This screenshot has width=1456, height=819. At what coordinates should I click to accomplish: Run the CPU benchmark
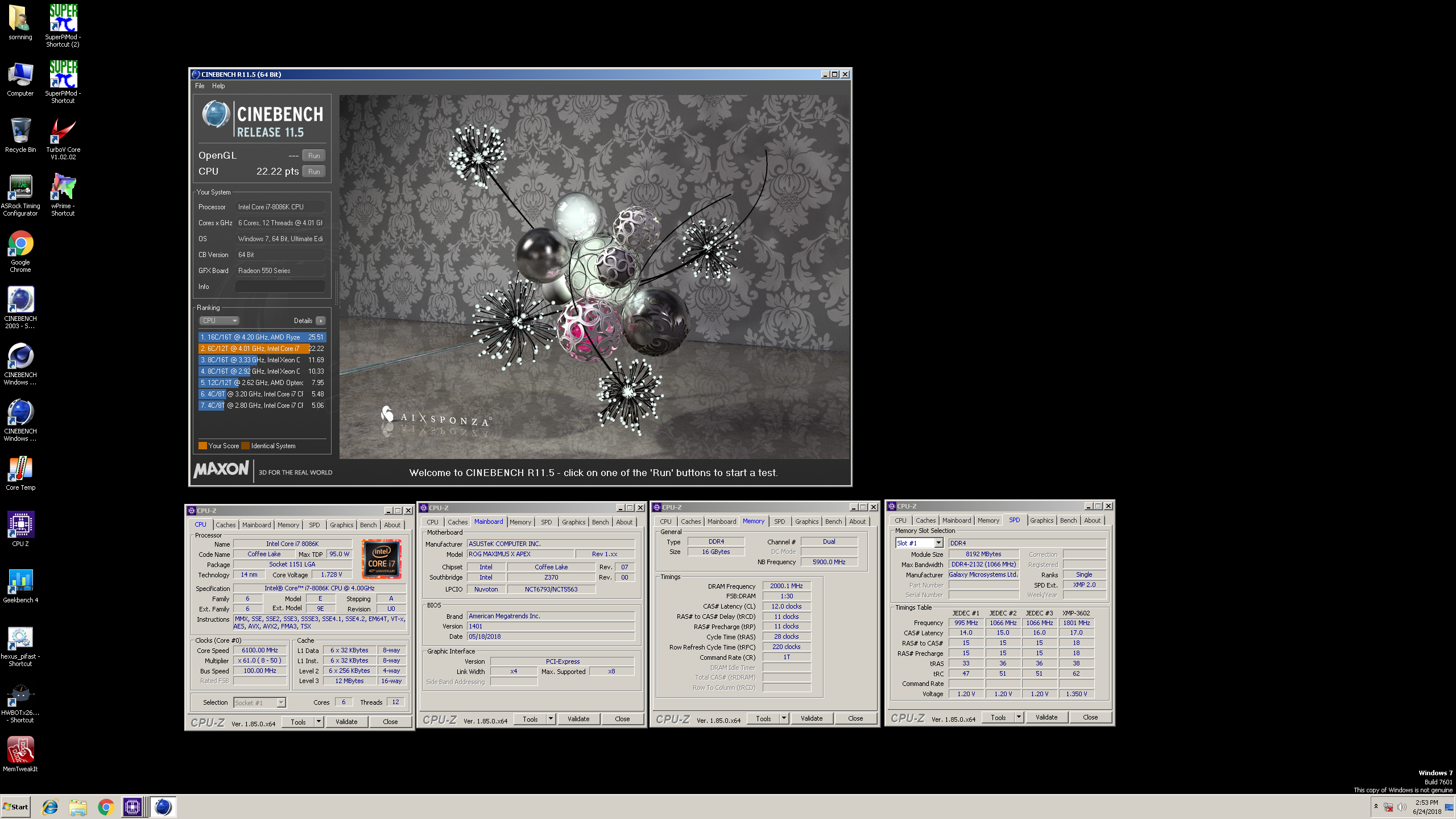click(x=314, y=172)
